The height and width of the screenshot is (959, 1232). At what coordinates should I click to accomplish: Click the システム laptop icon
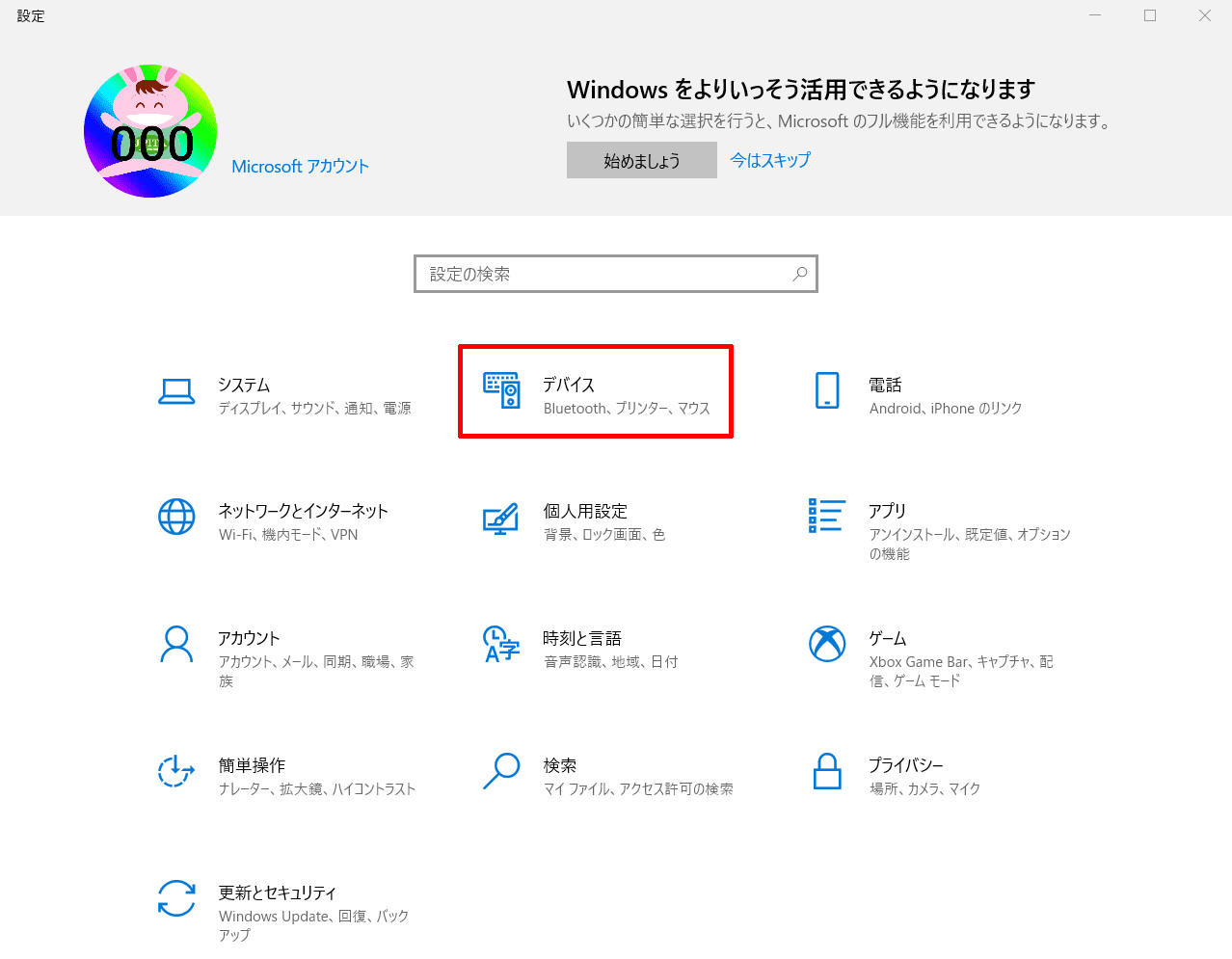click(x=176, y=390)
